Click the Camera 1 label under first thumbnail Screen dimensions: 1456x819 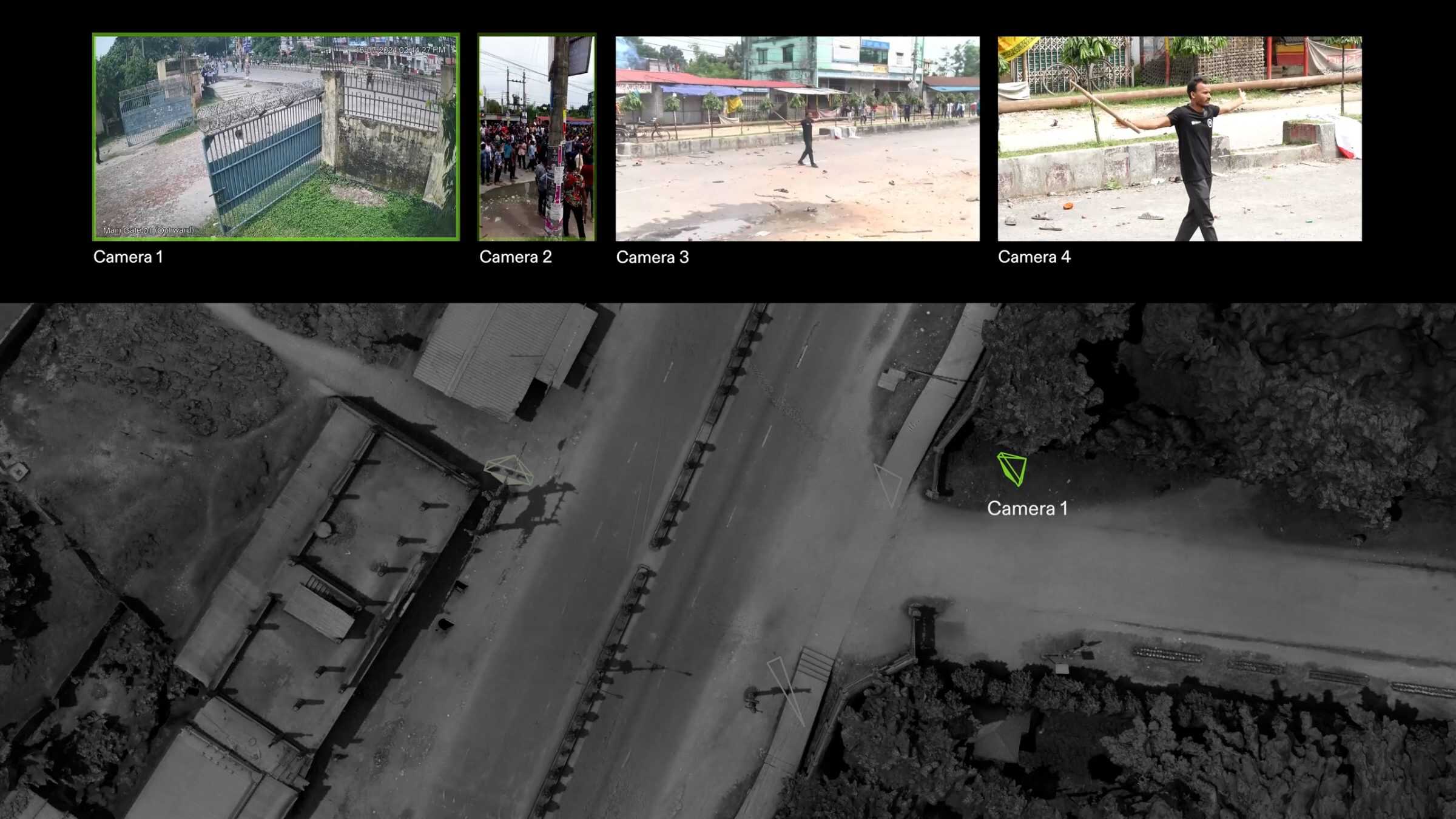[x=128, y=257]
